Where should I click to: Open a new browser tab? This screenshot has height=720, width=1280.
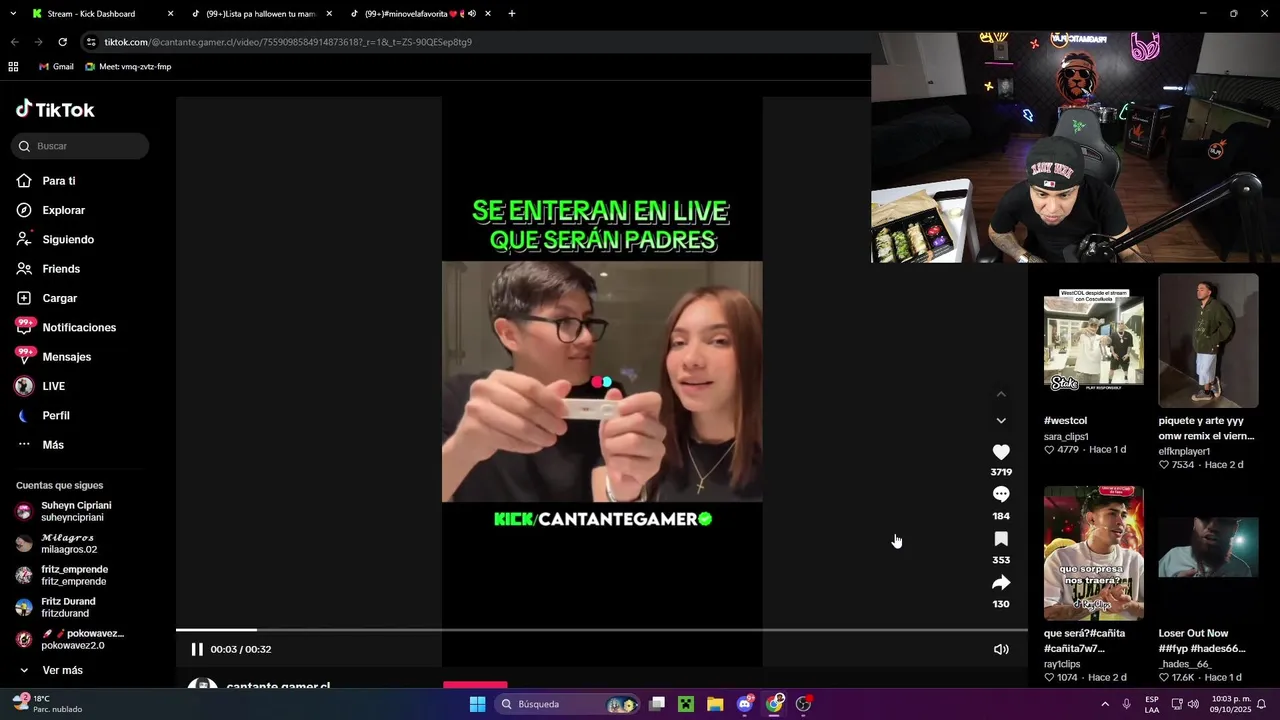click(x=512, y=14)
